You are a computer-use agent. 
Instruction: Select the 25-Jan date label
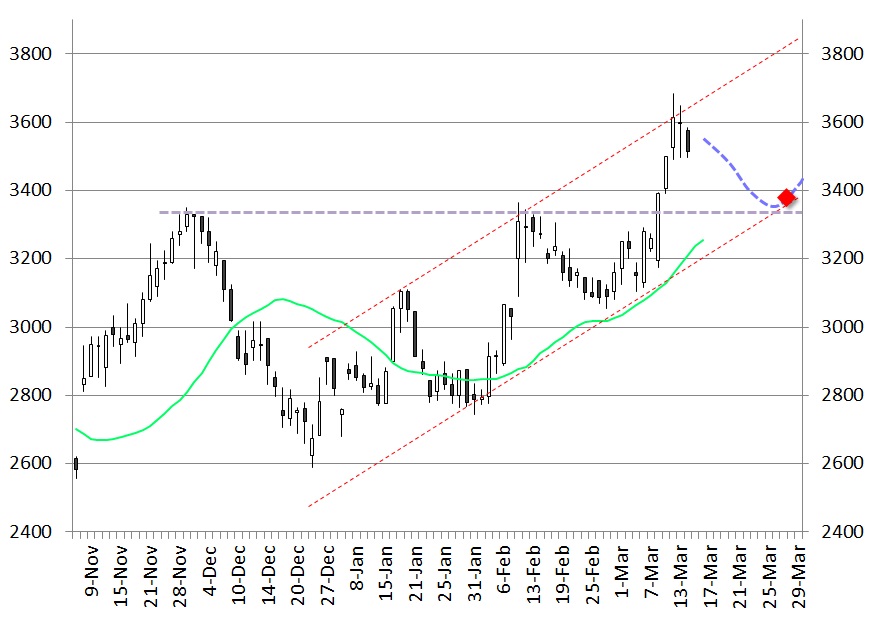click(446, 573)
